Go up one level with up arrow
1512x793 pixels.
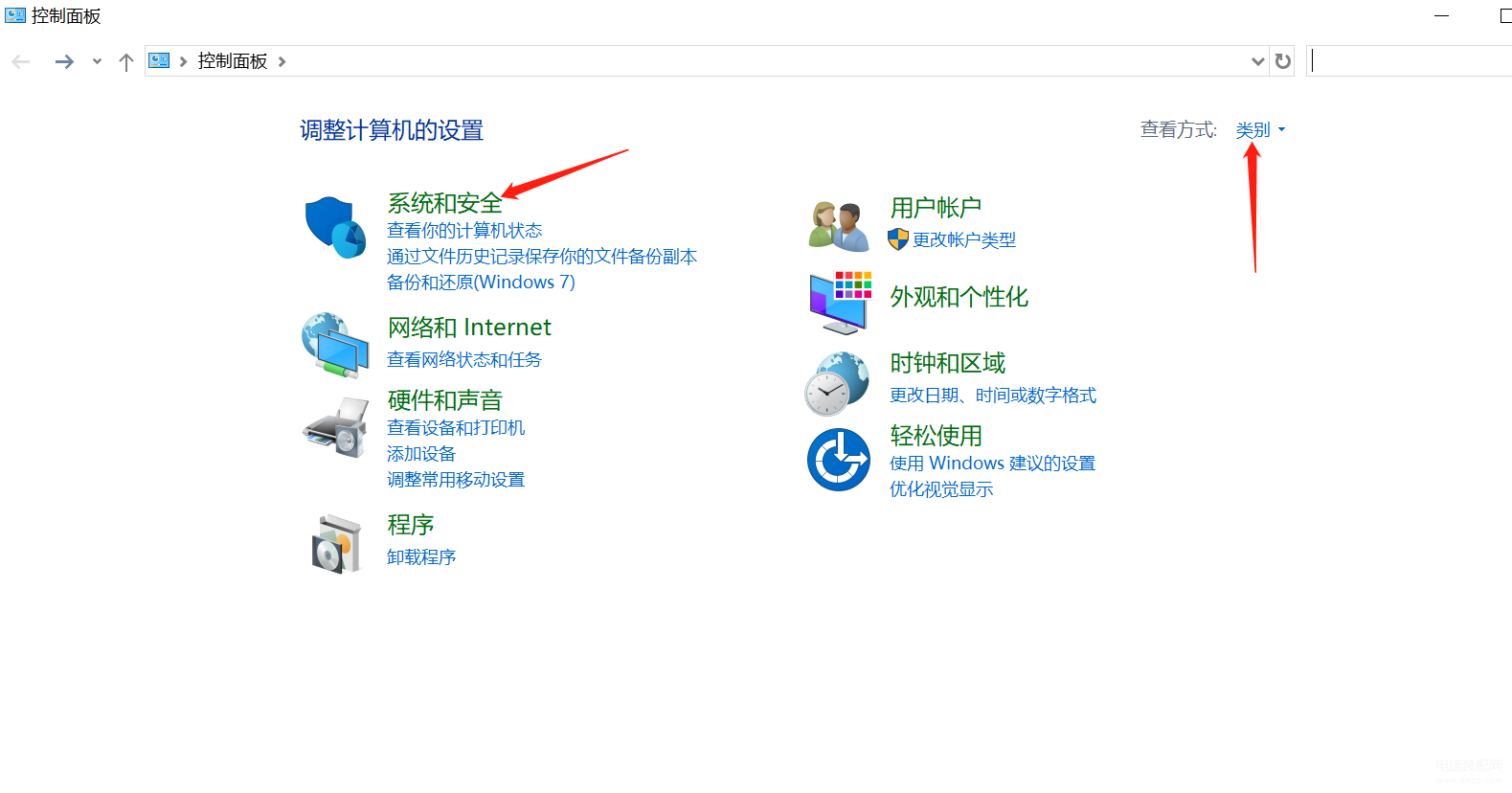click(x=125, y=61)
